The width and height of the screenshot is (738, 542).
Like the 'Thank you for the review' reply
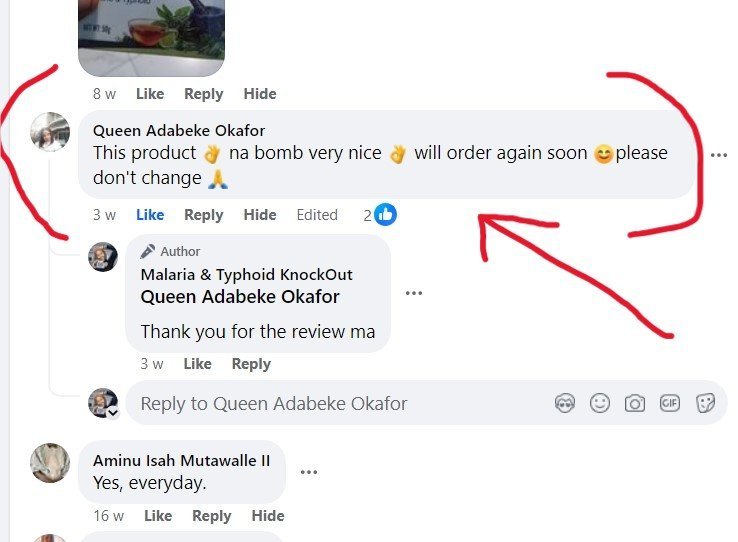[x=197, y=364]
